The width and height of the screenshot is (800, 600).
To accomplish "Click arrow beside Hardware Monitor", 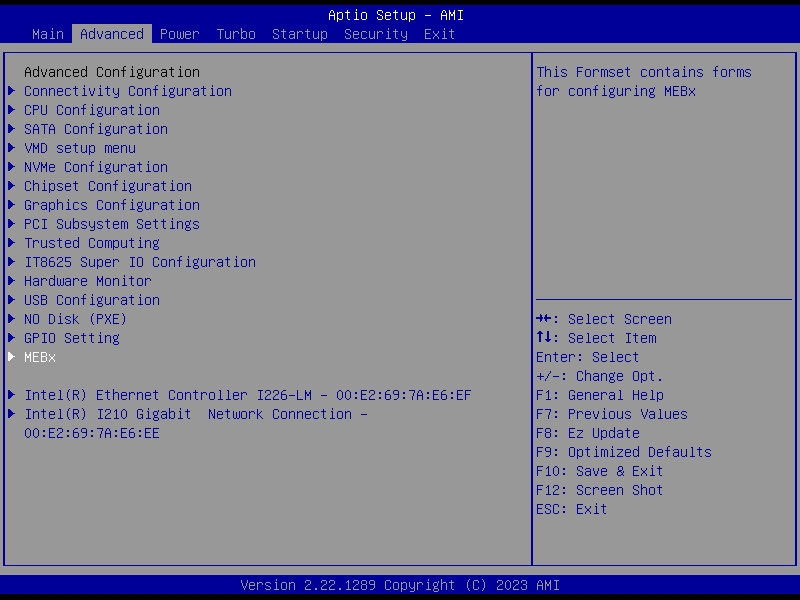I will (12, 281).
